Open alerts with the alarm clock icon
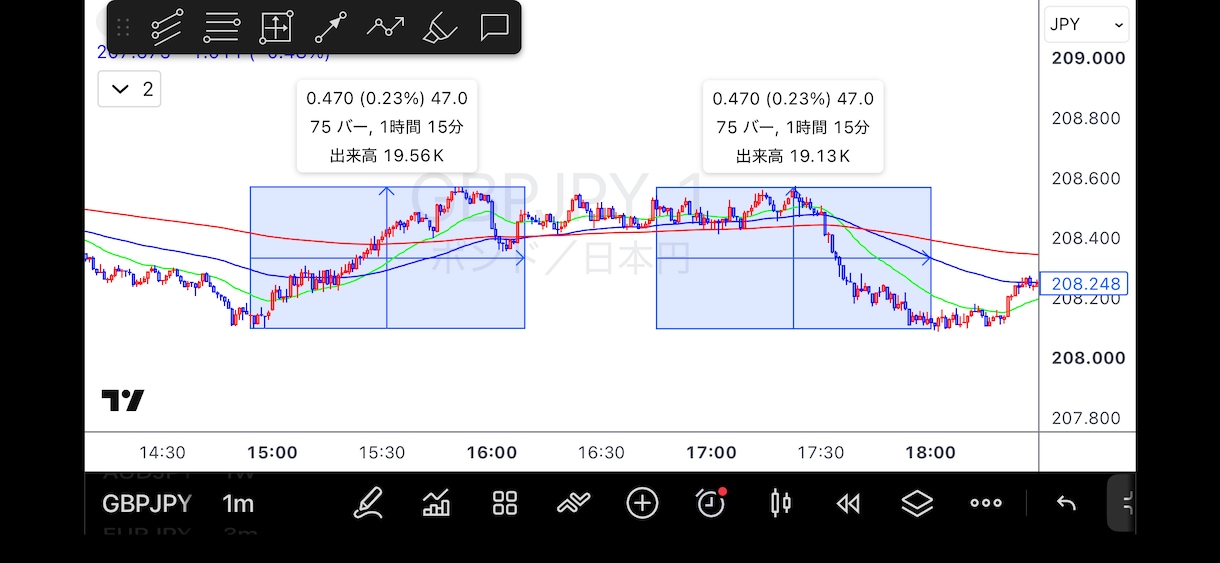 tap(711, 503)
